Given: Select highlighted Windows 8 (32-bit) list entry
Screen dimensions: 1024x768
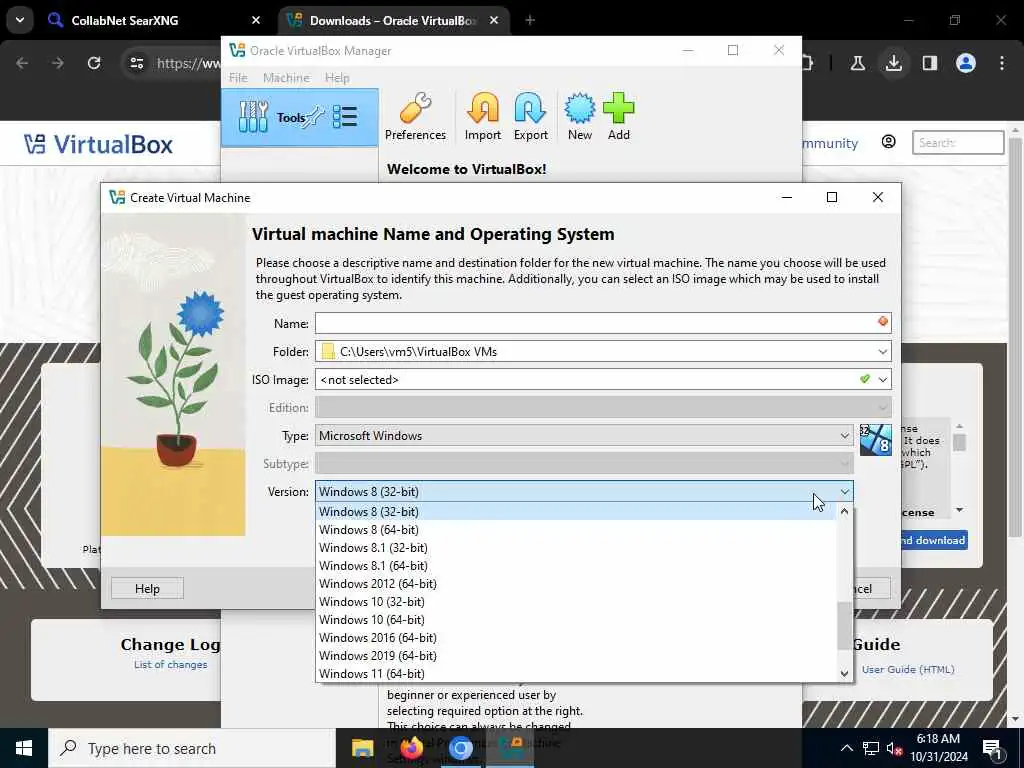Looking at the screenshot, I should [x=576, y=512].
